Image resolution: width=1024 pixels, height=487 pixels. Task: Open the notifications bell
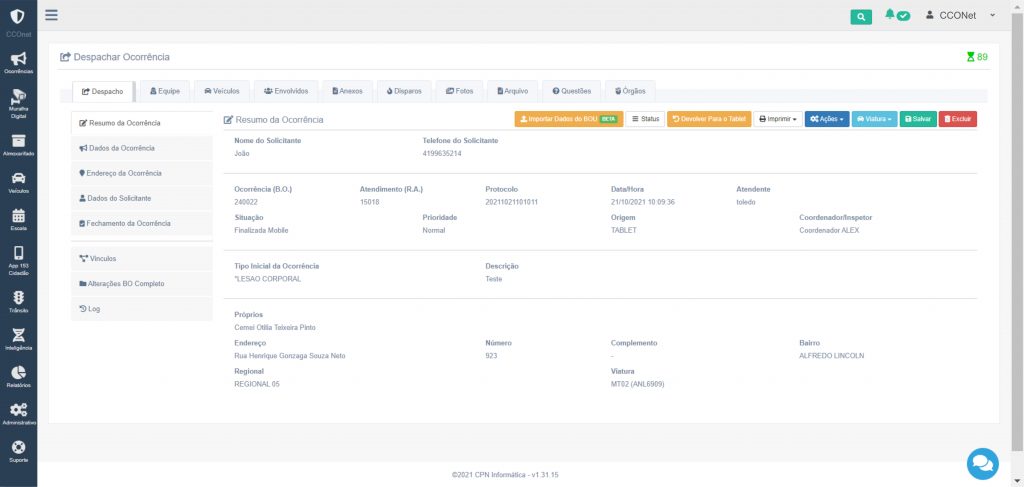pos(889,14)
